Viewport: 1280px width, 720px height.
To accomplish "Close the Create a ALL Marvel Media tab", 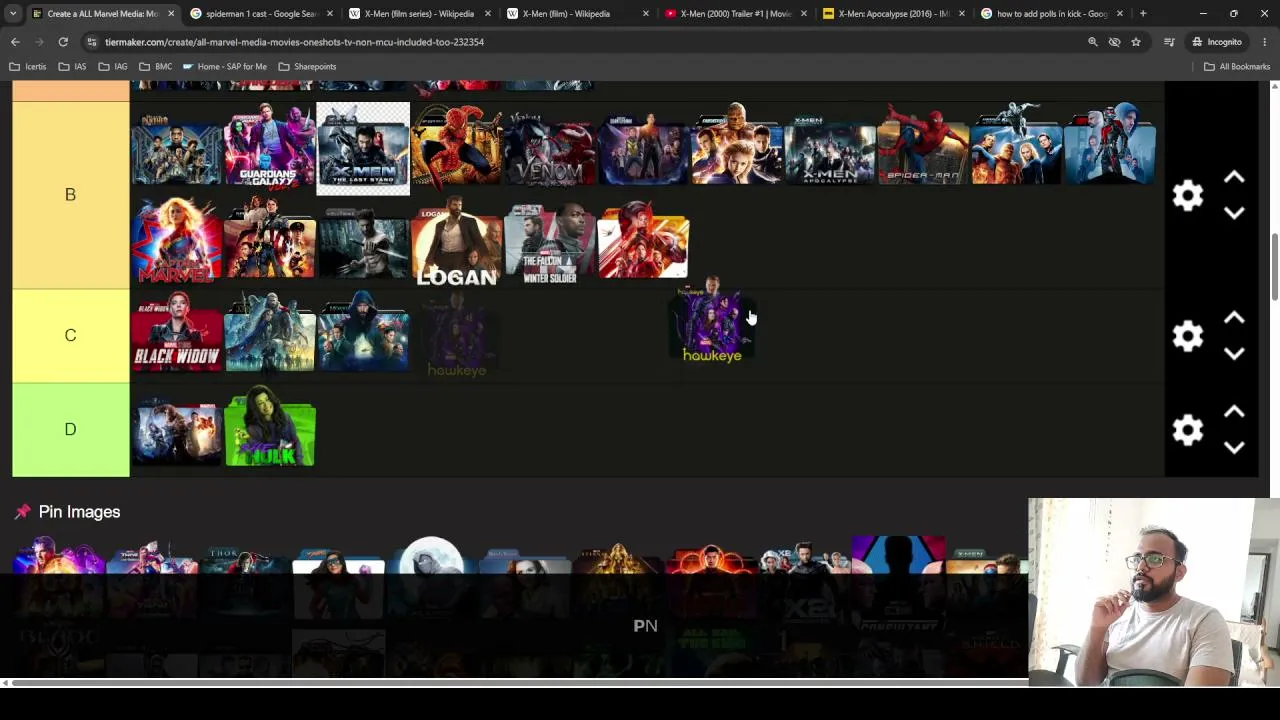I will click(171, 14).
